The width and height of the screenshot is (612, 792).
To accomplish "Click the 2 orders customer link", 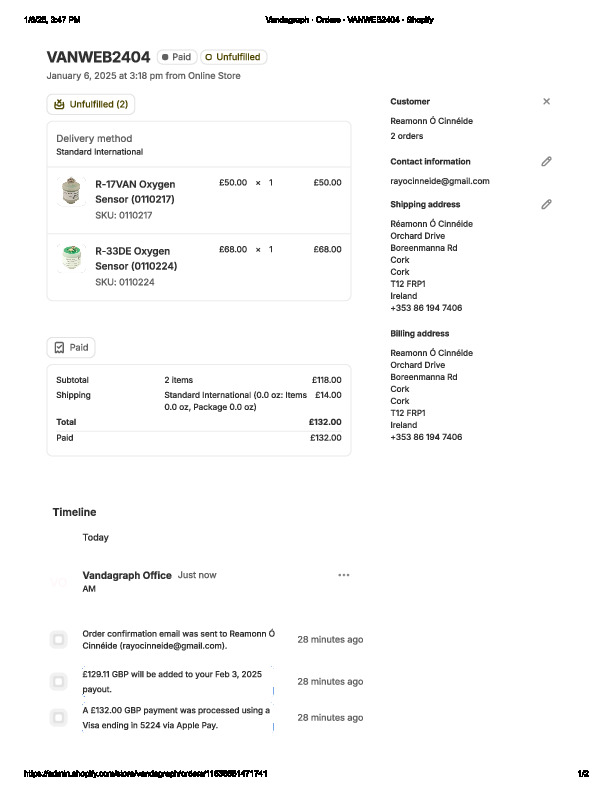I will point(407,135).
